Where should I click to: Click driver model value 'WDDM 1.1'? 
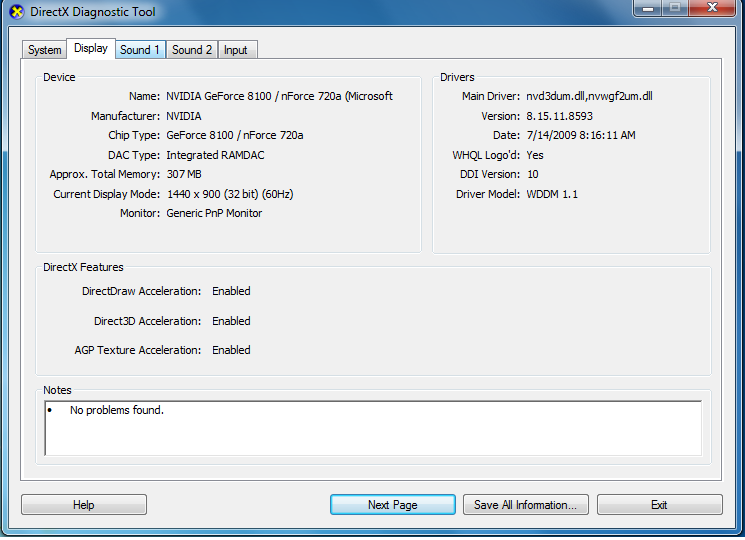[552, 194]
